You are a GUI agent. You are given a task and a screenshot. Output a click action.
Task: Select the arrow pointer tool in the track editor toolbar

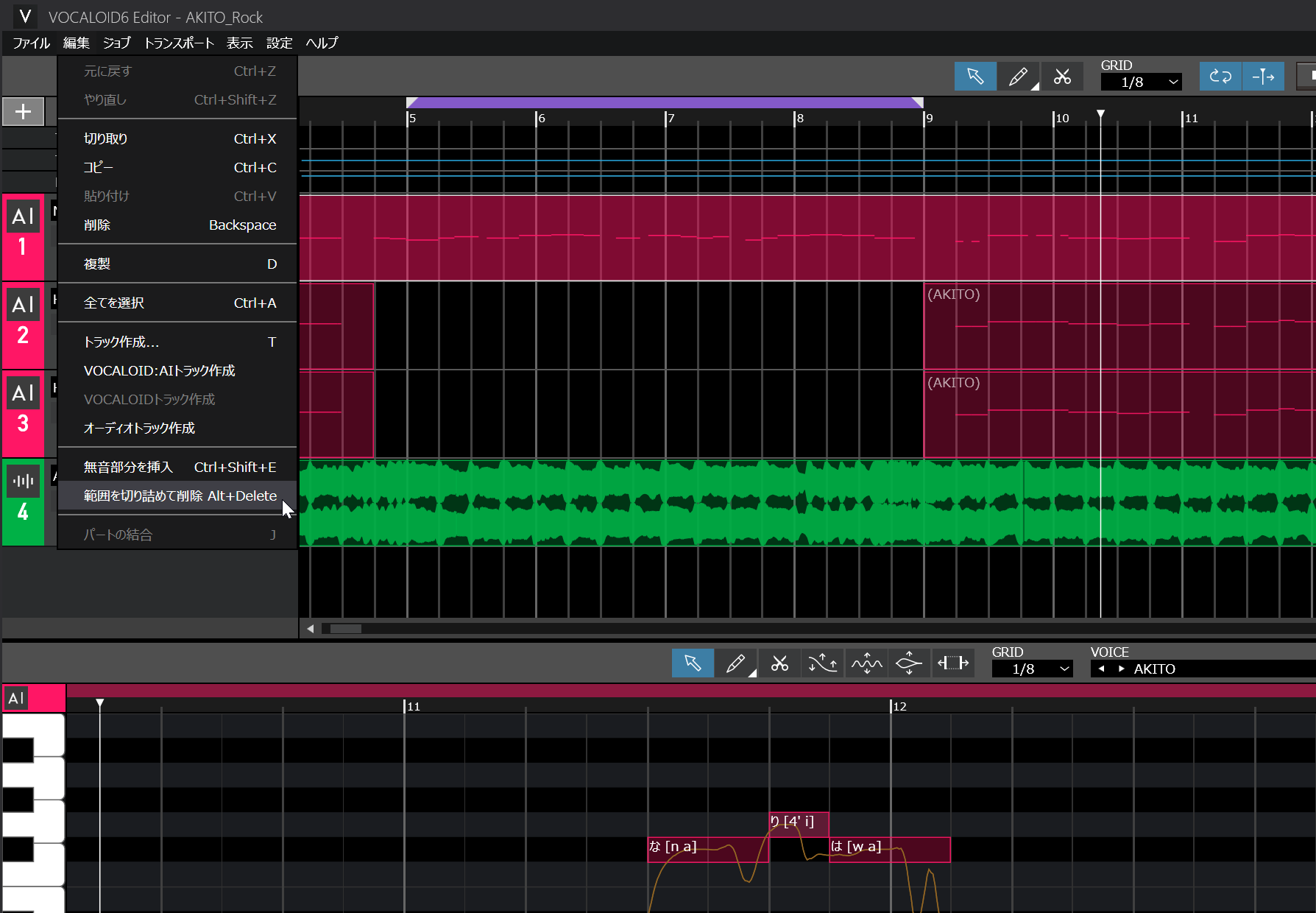(x=975, y=77)
